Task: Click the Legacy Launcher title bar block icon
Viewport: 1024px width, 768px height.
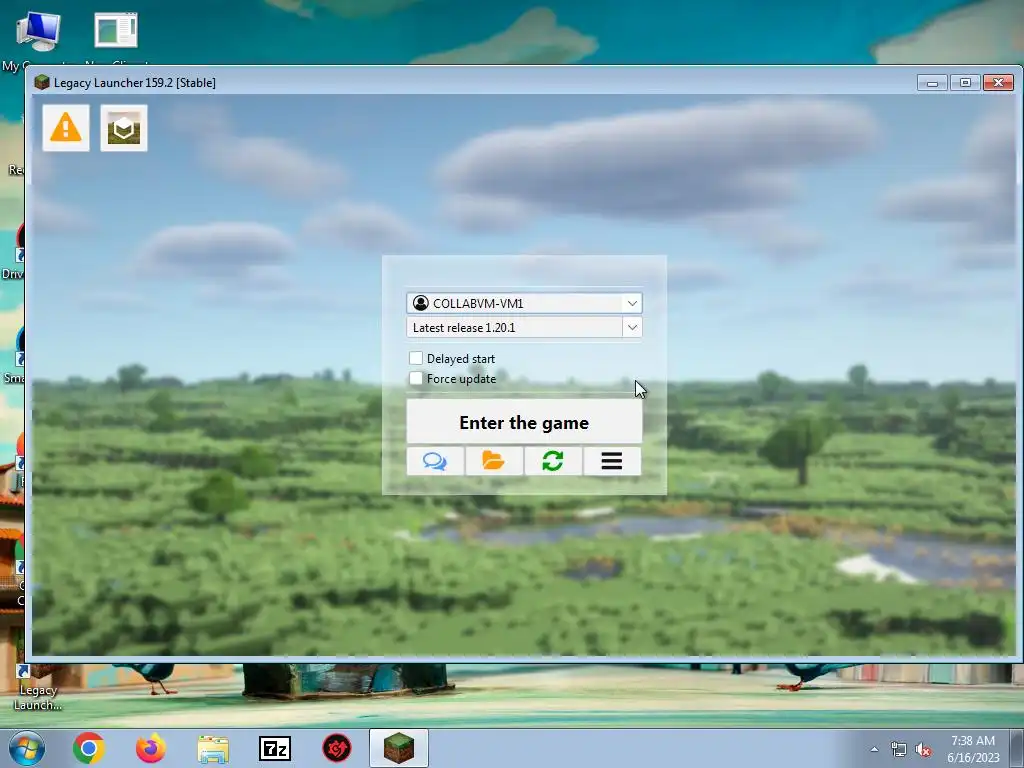Action: click(x=42, y=82)
